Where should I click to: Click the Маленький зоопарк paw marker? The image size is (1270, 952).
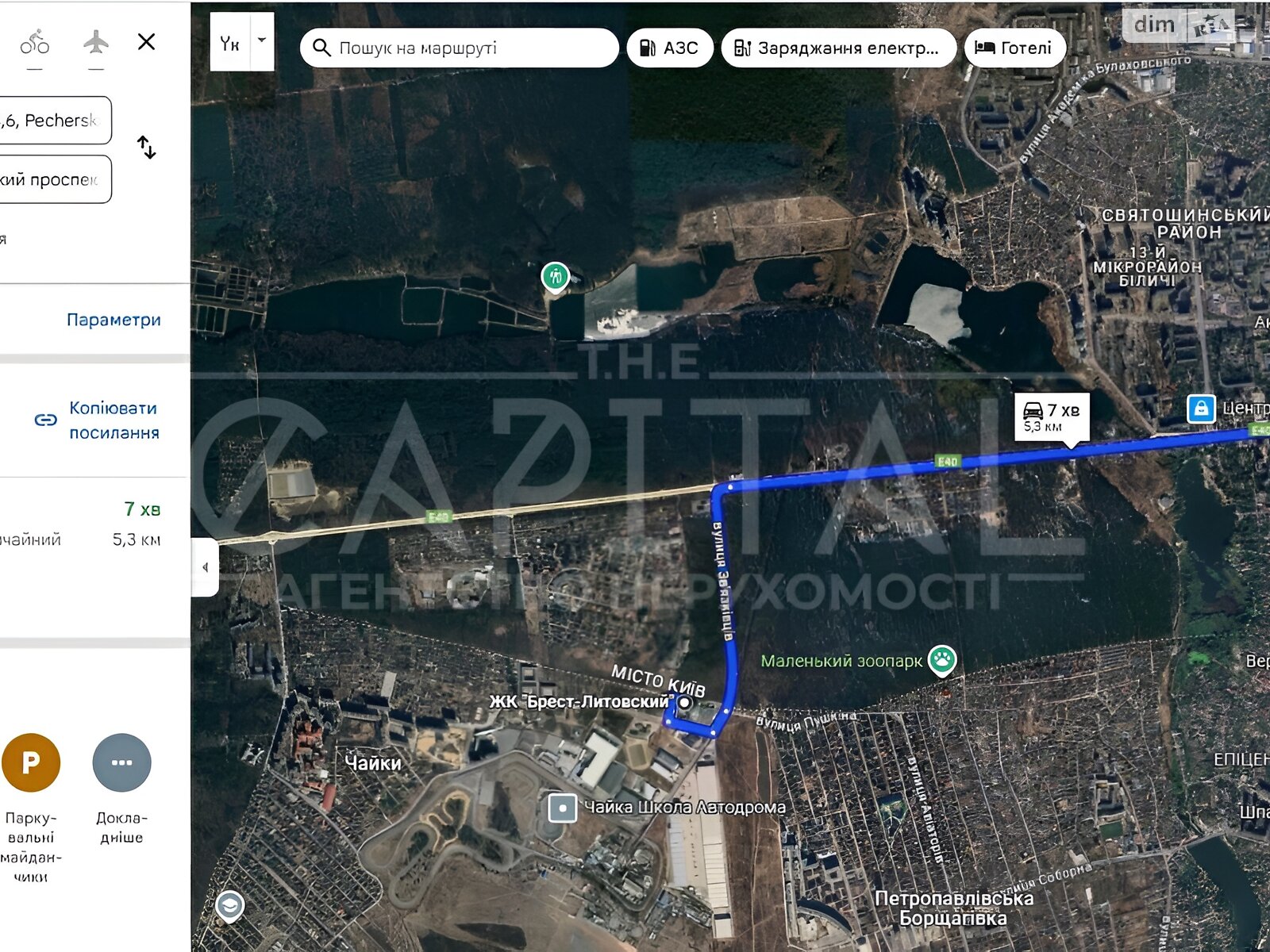coord(942,660)
